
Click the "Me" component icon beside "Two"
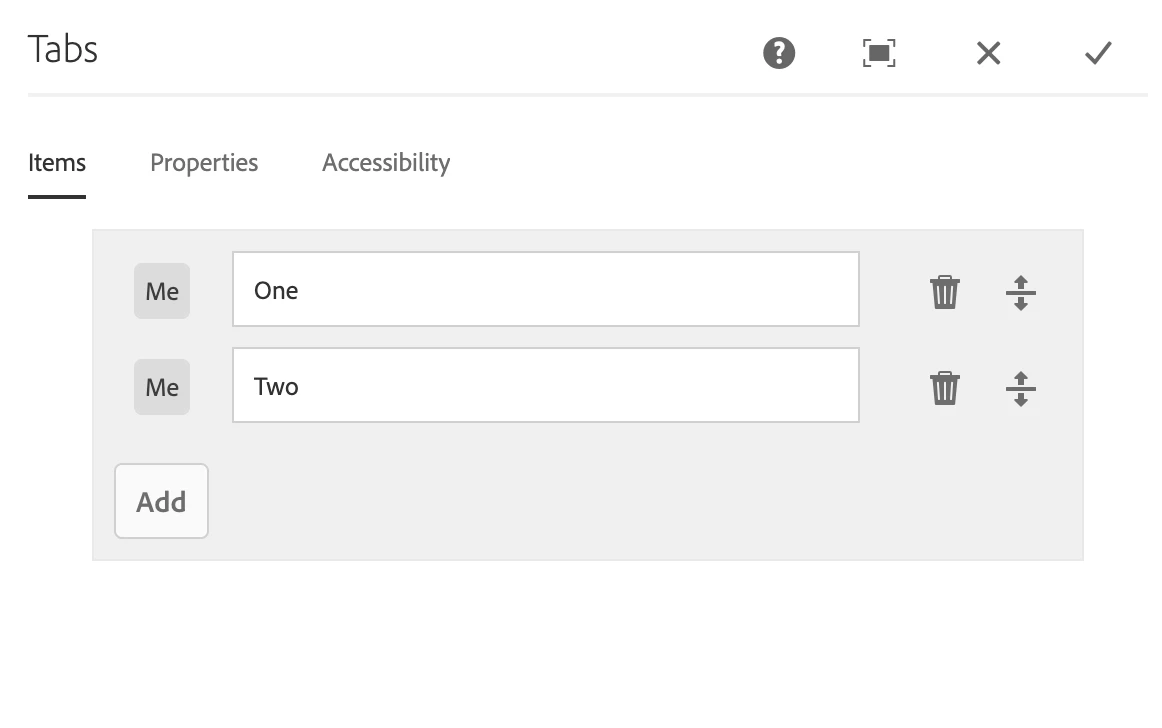point(162,387)
